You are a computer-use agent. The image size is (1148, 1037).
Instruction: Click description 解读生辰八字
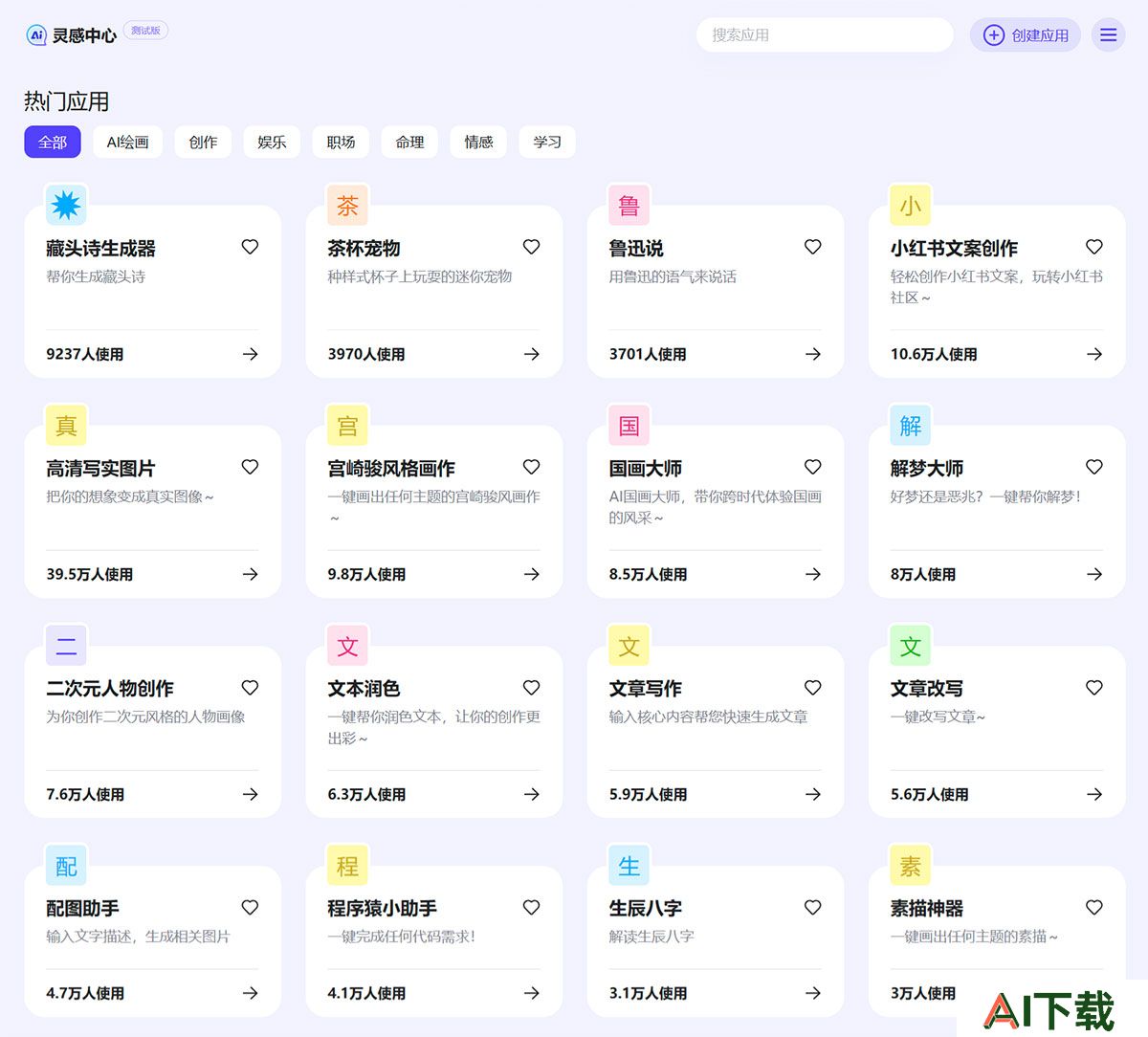pos(651,937)
